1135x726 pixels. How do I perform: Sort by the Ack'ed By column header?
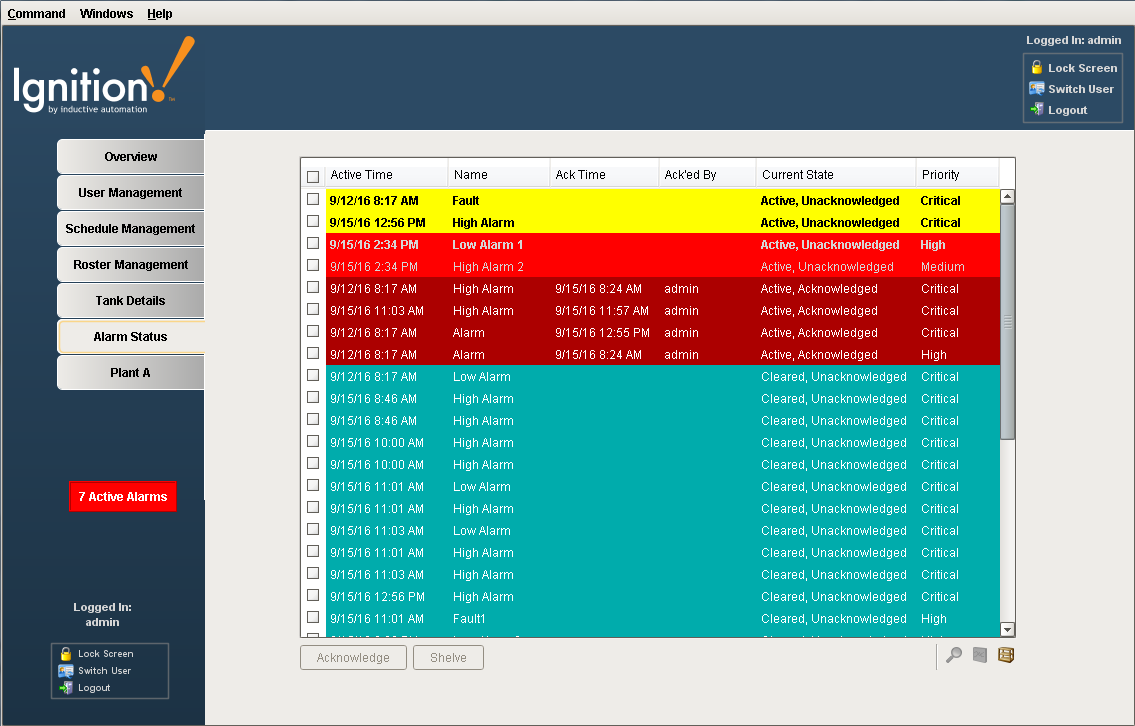click(707, 174)
